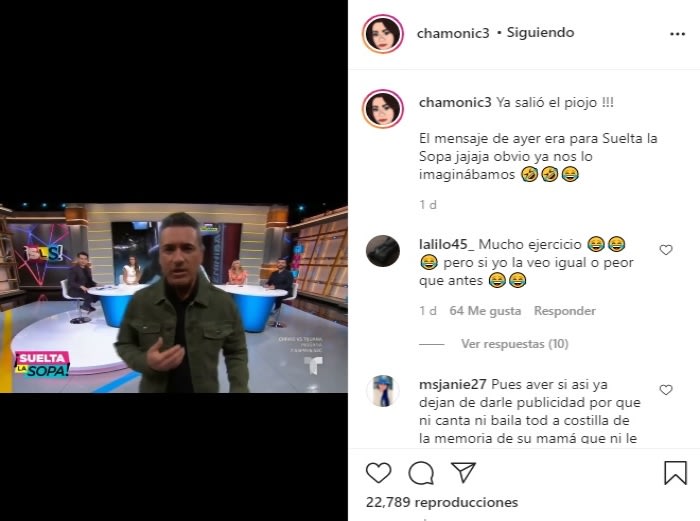View msjanie27 profile avatar
The image size is (700, 521).
click(383, 391)
